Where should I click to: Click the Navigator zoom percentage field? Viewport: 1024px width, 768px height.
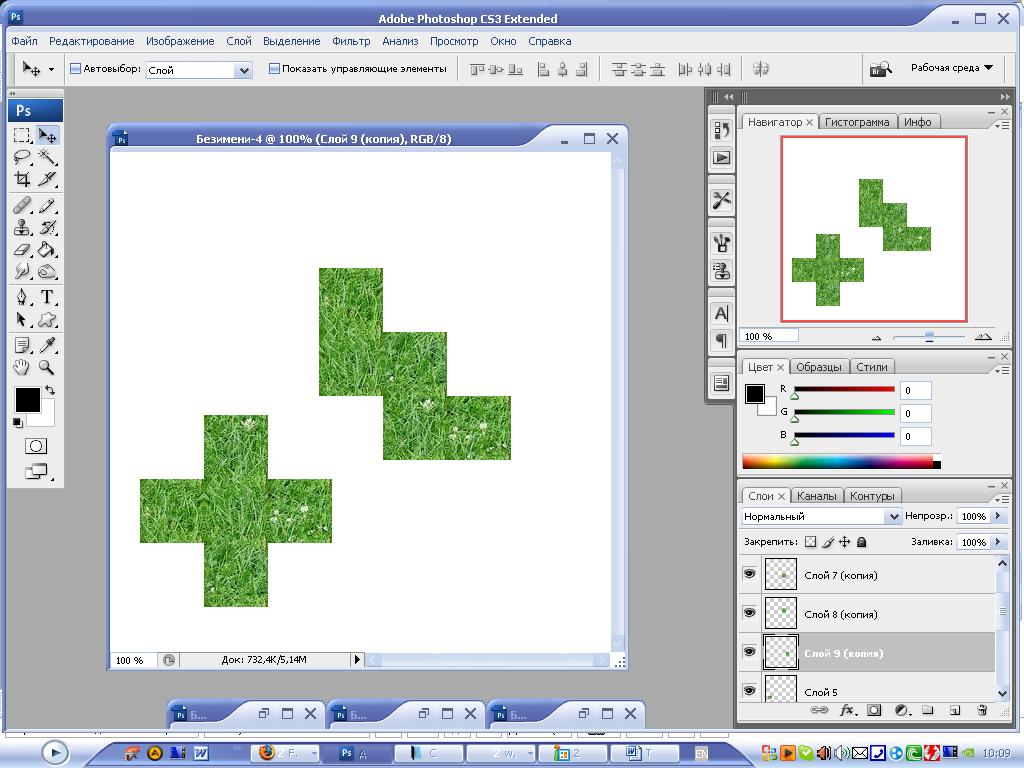pyautogui.click(x=769, y=336)
